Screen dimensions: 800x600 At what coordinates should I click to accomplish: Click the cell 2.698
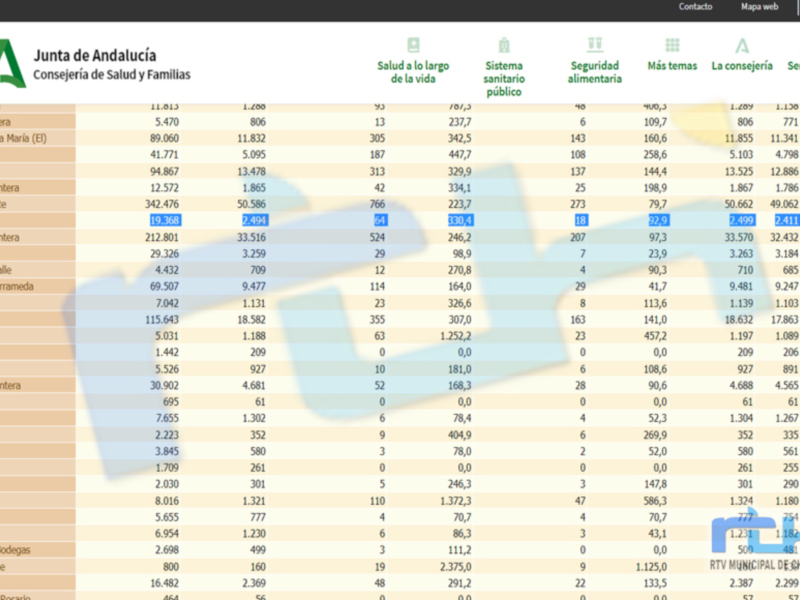coord(166,550)
